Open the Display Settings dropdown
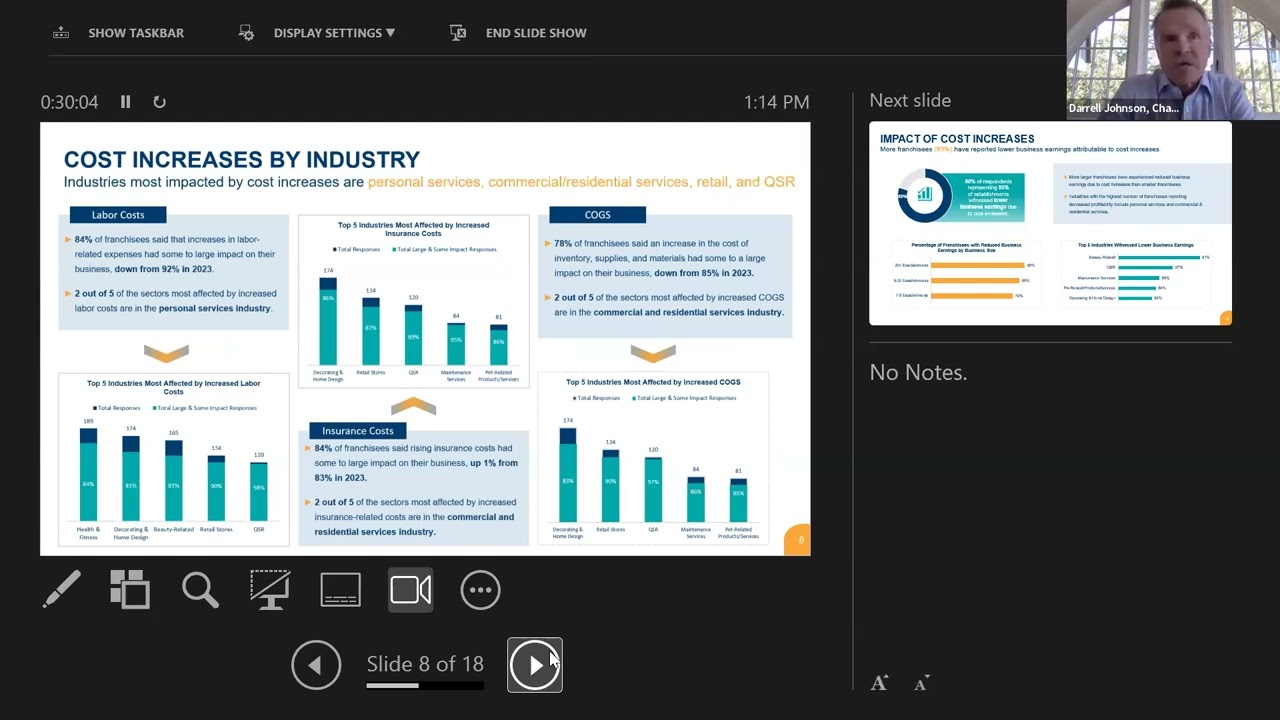Viewport: 1280px width, 720px height. coord(334,33)
